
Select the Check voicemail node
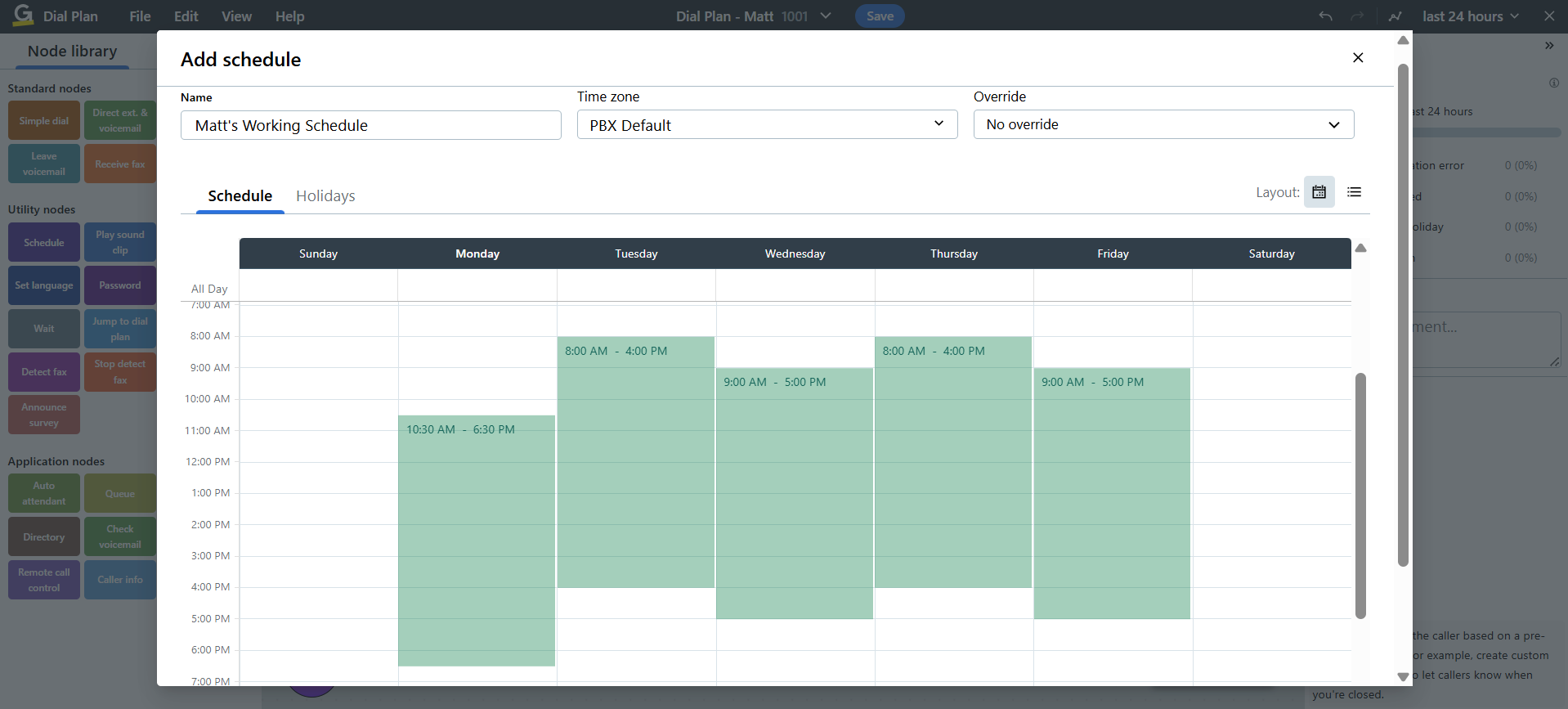120,536
